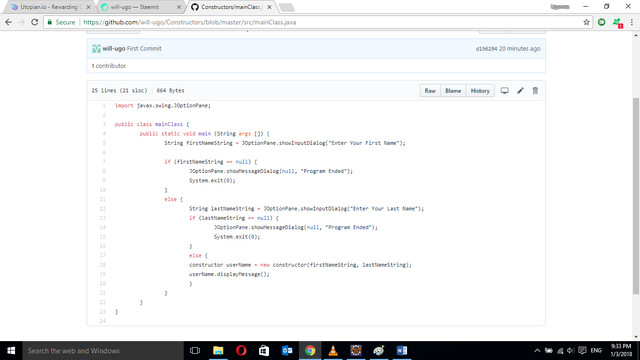Open a new browser tab

point(287,7)
